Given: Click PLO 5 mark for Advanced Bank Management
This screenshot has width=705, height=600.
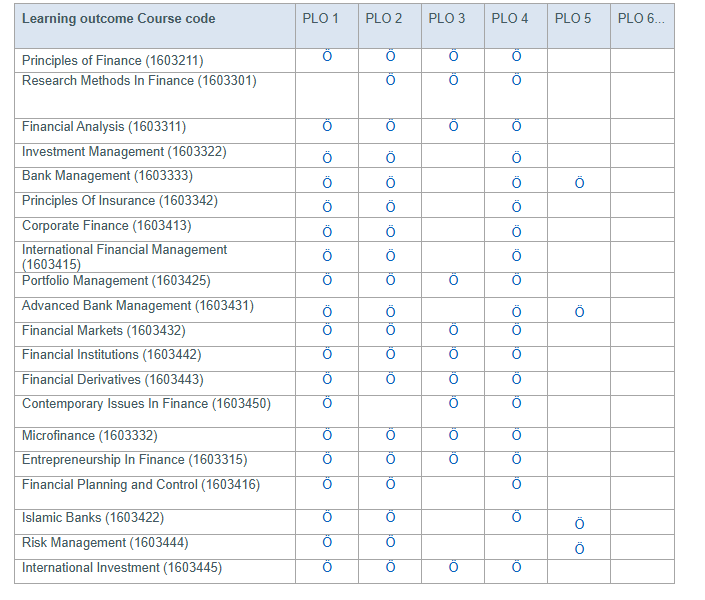Looking at the screenshot, I should [580, 312].
